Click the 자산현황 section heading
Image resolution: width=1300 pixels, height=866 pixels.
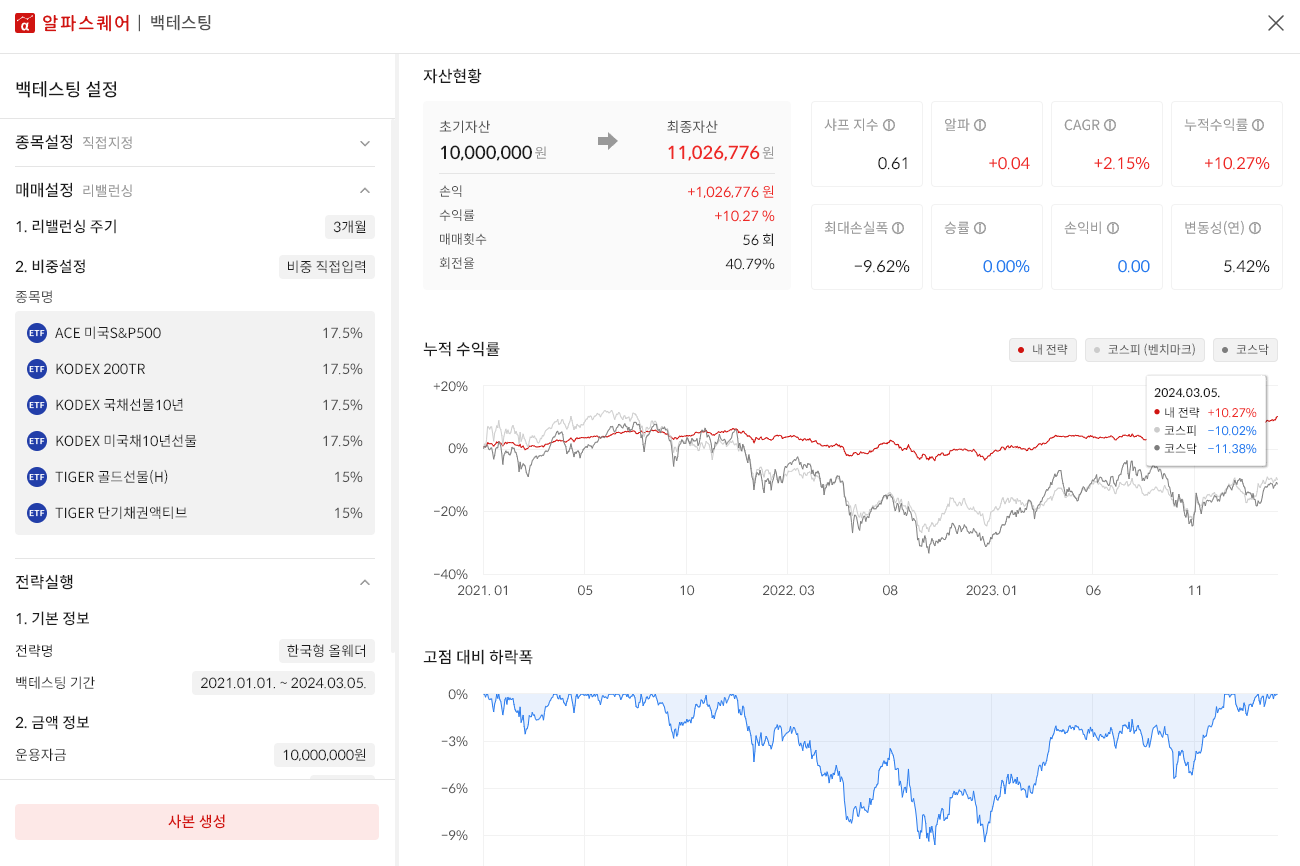click(452, 75)
